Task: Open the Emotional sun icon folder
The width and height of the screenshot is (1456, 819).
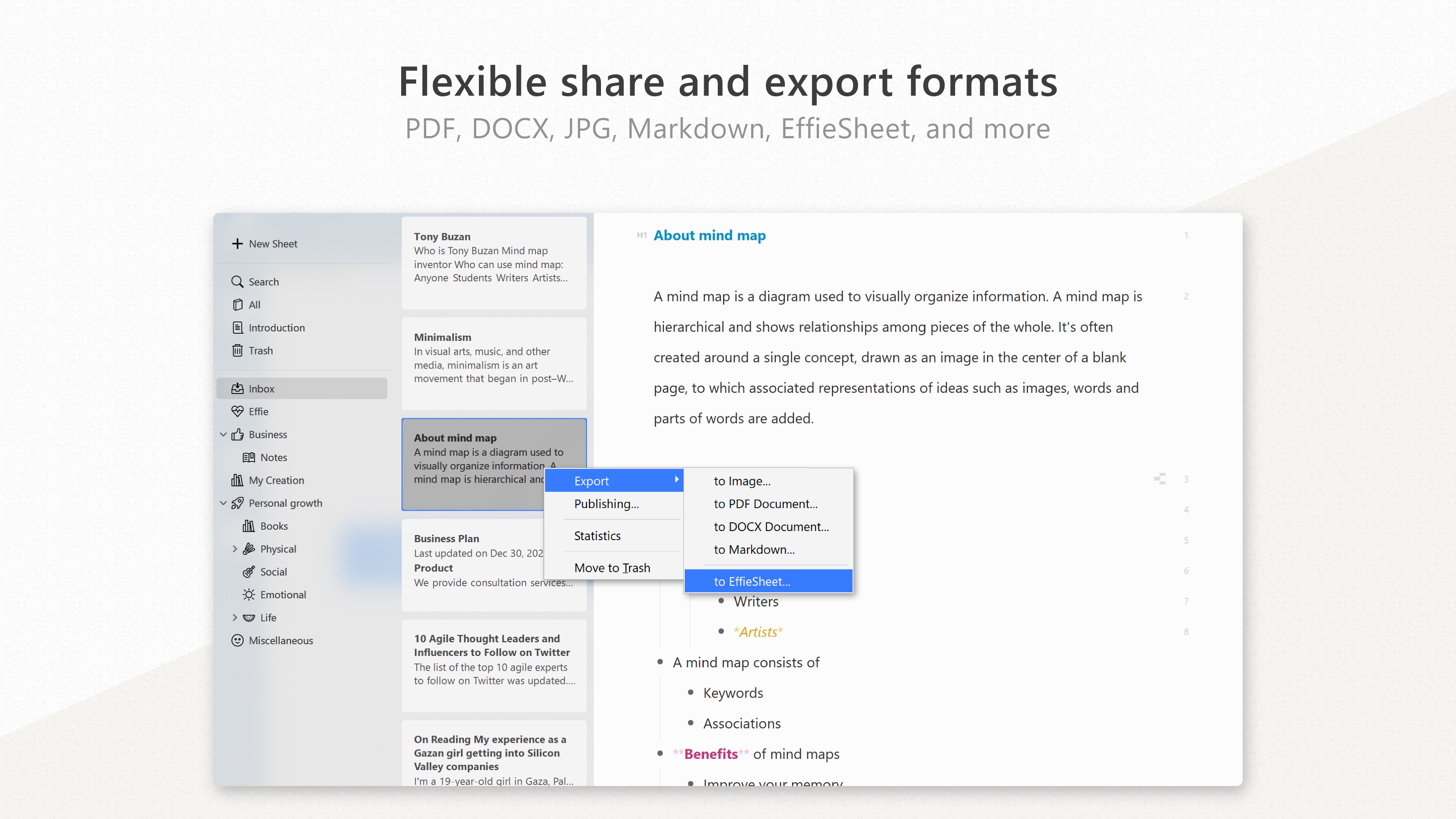Action: (249, 595)
